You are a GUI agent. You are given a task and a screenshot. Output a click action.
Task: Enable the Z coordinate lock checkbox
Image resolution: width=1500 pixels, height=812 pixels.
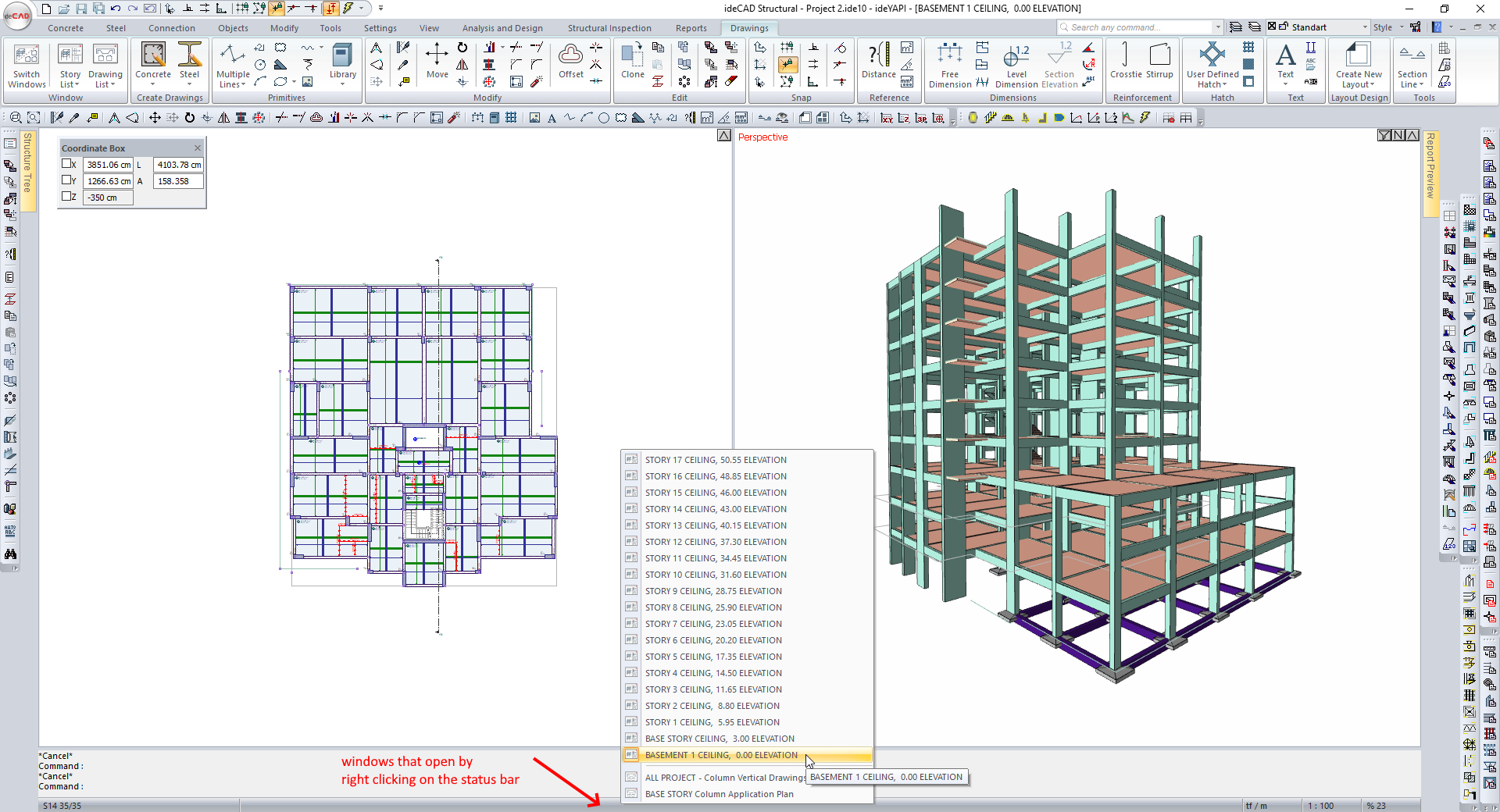pos(67,197)
